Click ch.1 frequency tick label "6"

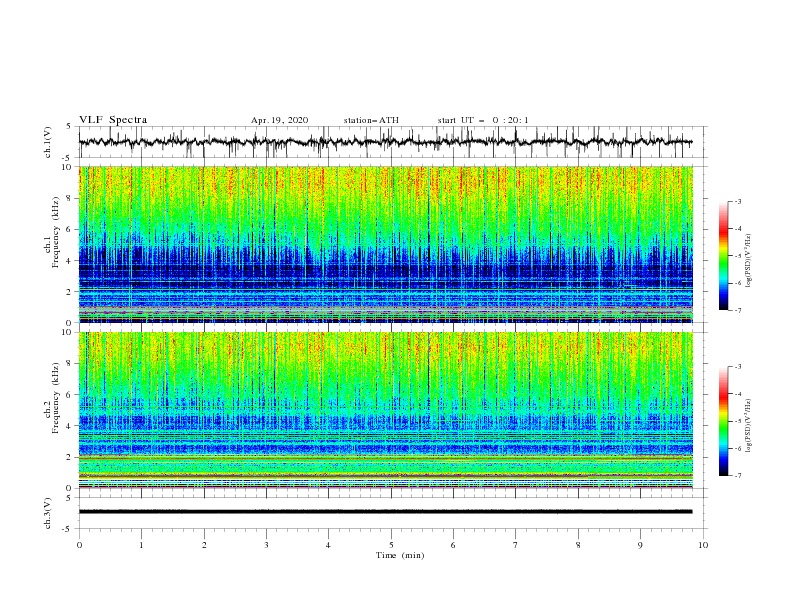tap(70, 229)
